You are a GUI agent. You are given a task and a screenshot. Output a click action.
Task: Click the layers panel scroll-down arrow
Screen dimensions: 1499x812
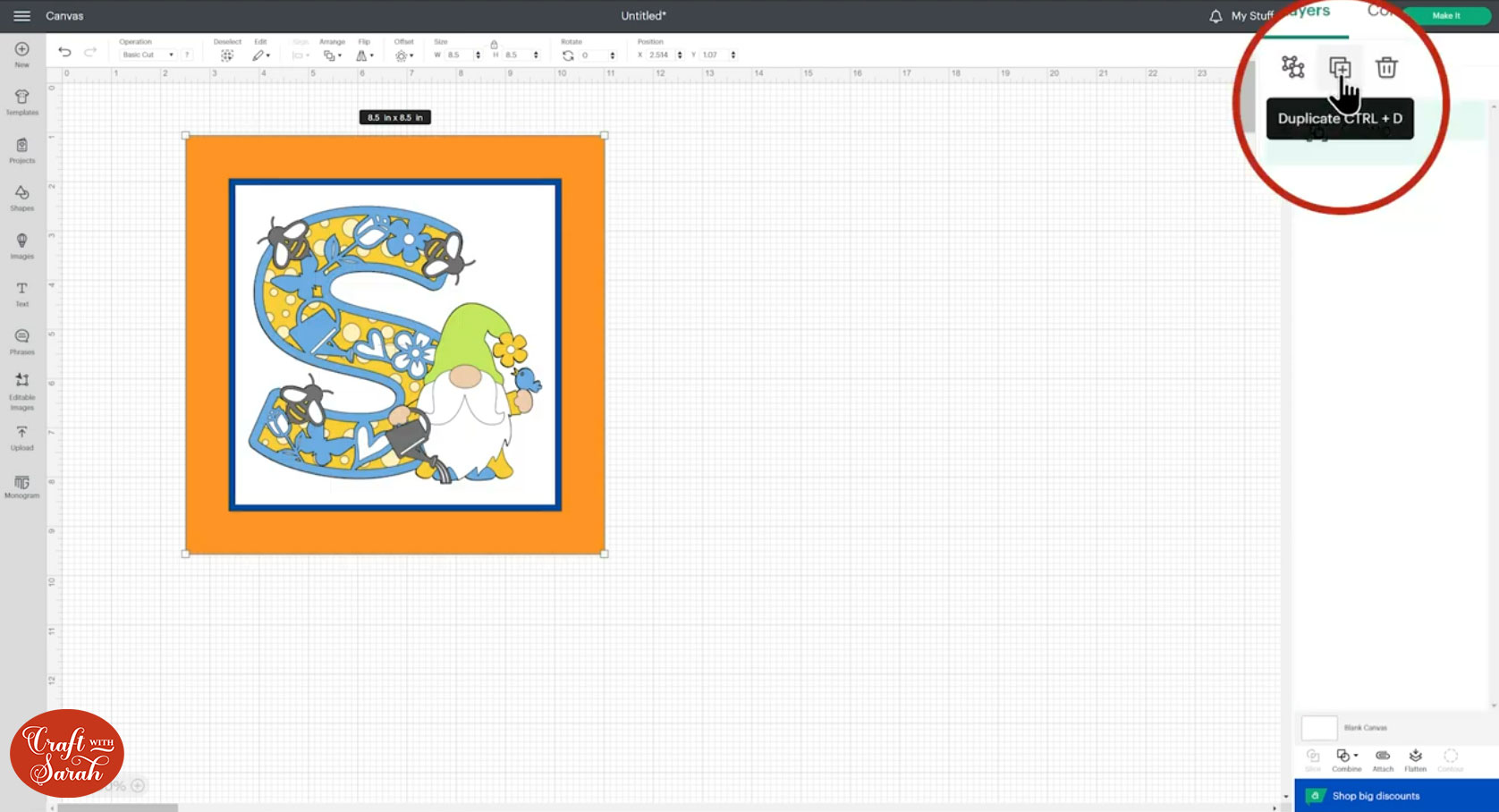click(x=1494, y=706)
